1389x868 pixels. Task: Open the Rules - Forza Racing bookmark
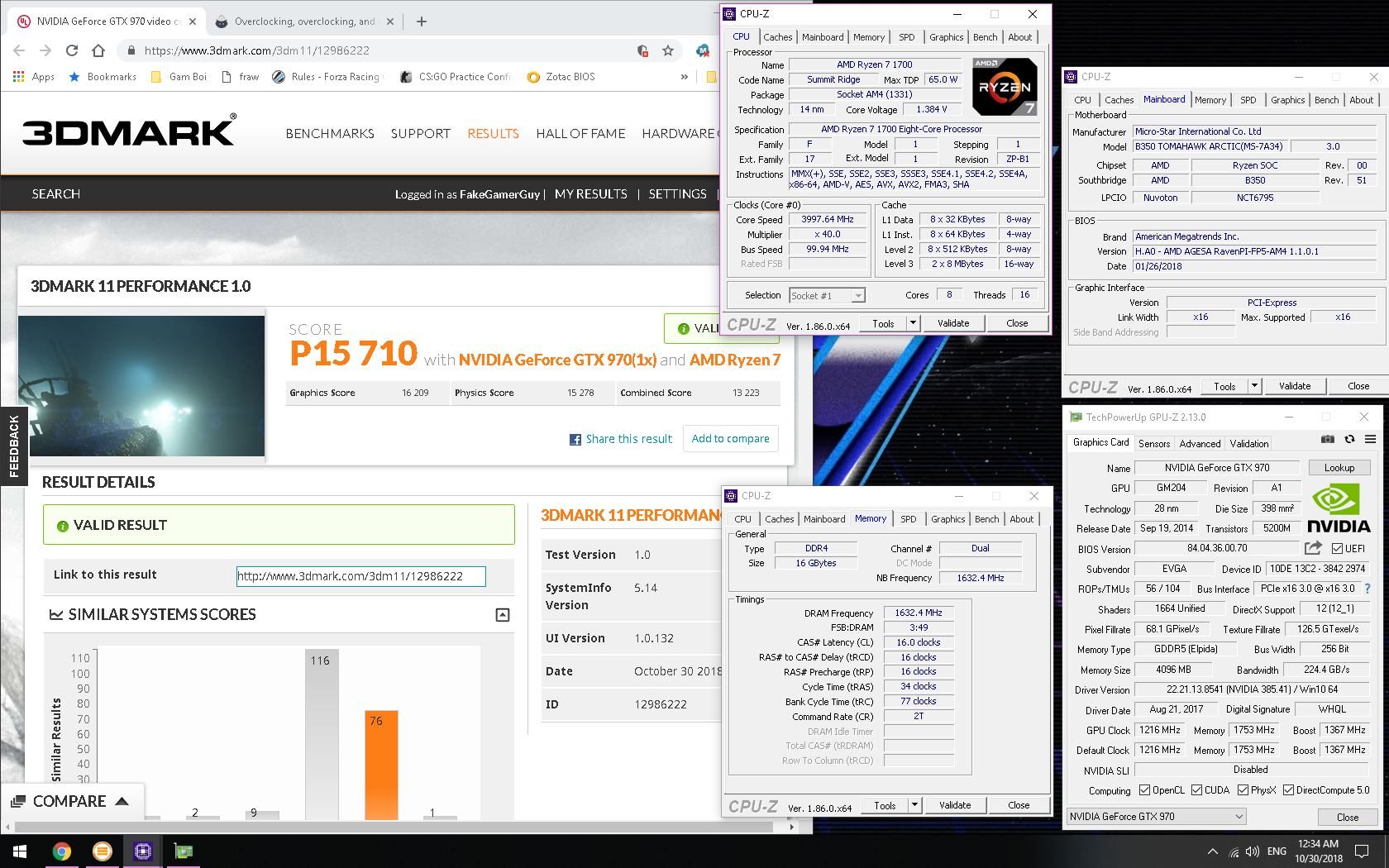pos(327,77)
